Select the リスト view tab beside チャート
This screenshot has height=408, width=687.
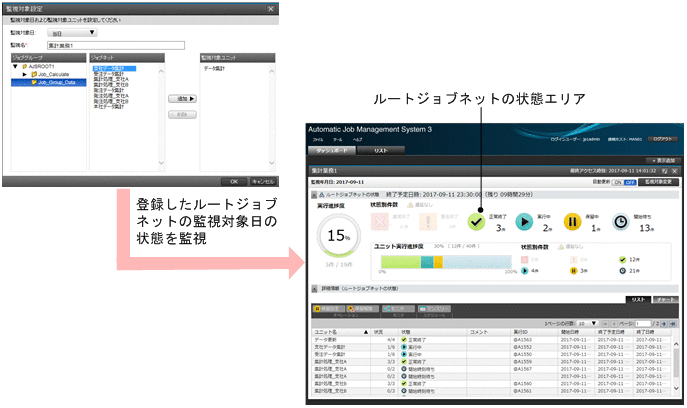[x=638, y=299]
